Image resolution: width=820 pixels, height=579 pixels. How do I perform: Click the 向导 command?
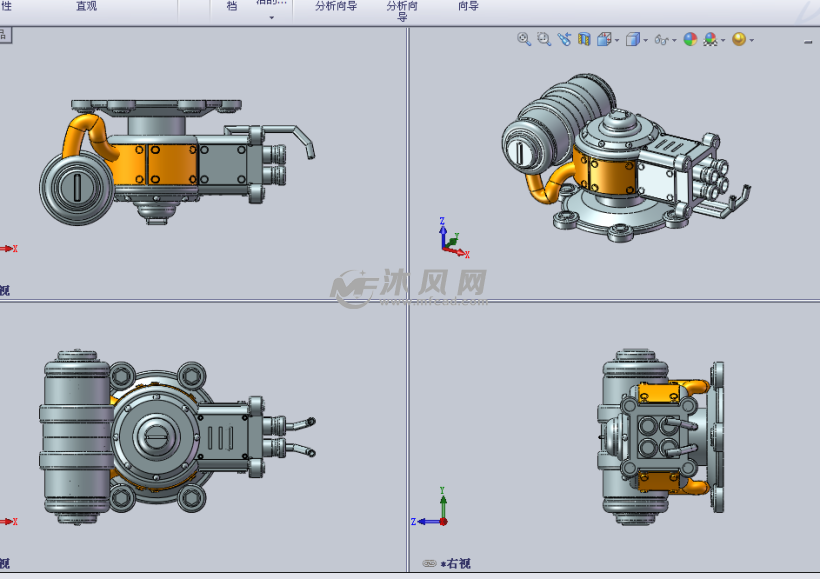(x=468, y=6)
